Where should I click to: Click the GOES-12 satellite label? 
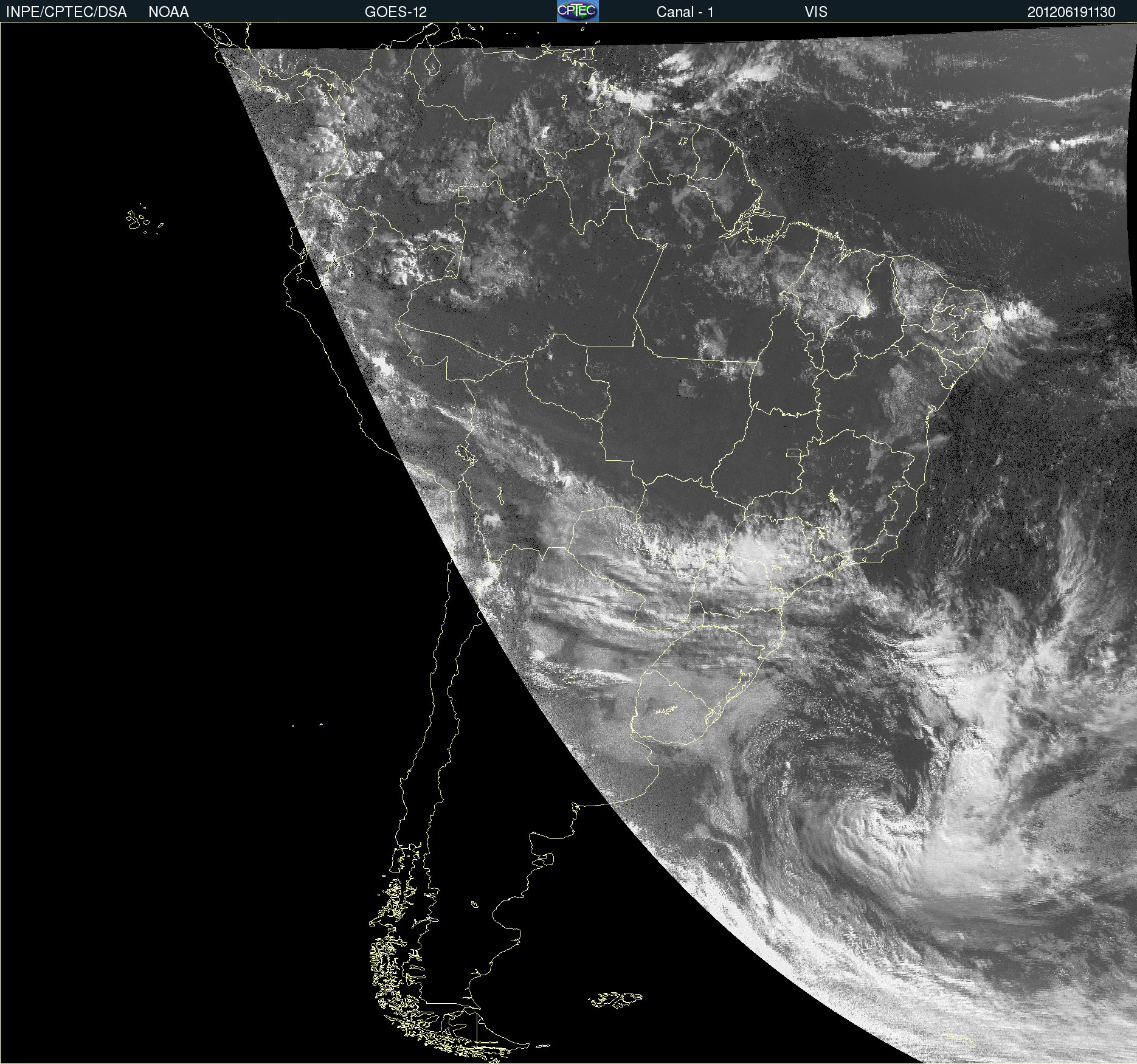[396, 12]
